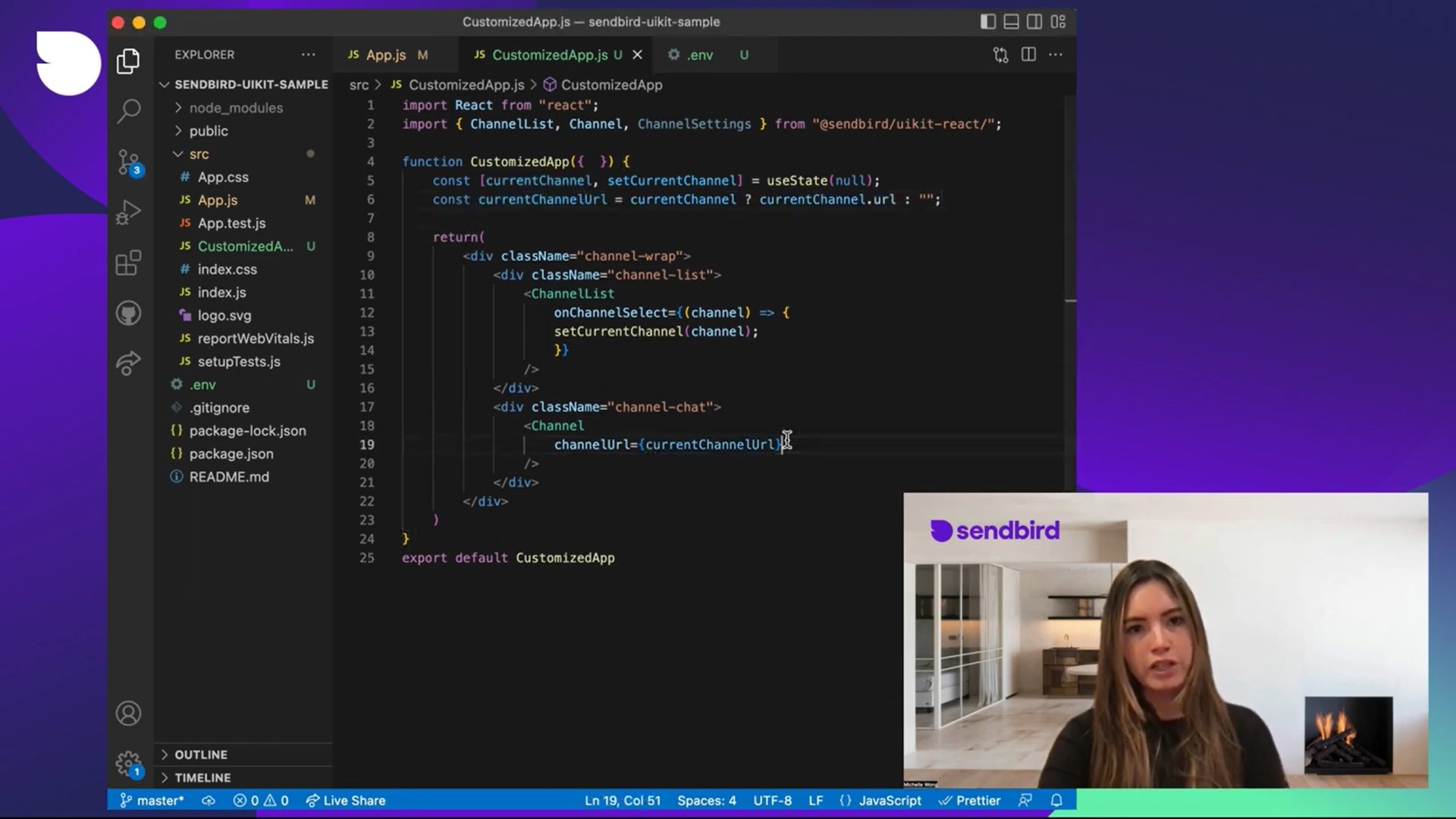
Task: Open the Run and Debug view
Action: pos(129,212)
